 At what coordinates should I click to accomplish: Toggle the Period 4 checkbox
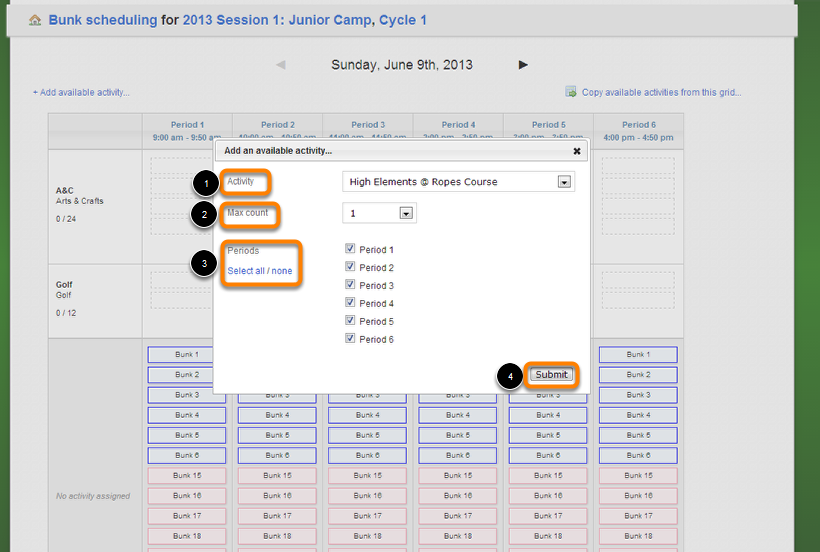(x=350, y=303)
